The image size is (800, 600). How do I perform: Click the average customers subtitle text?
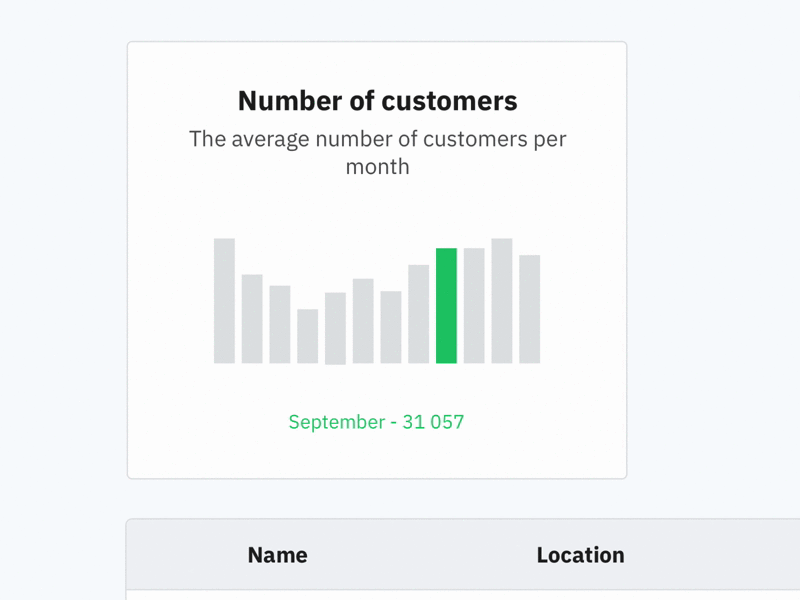(x=377, y=152)
